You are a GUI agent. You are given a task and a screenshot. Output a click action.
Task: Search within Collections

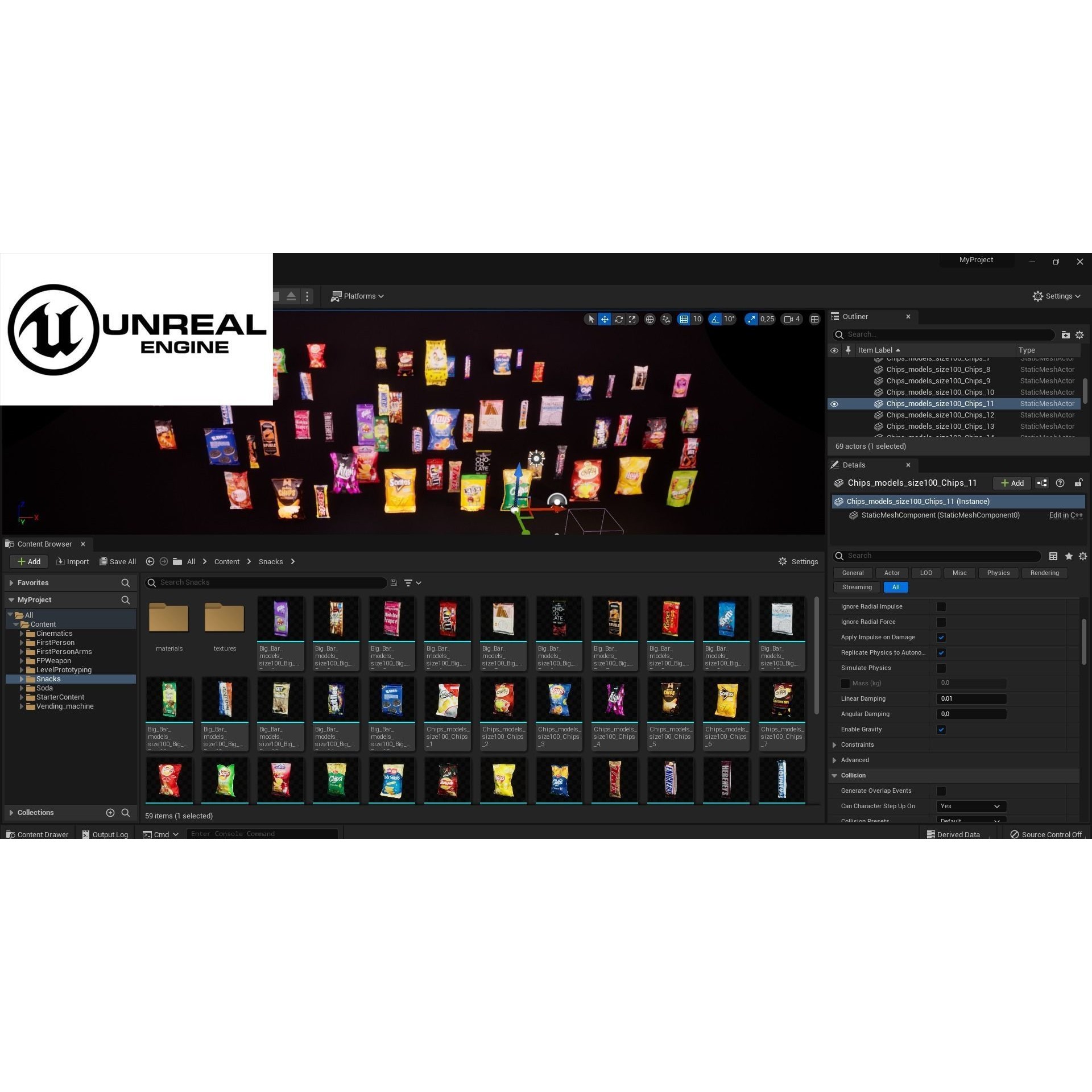126,813
